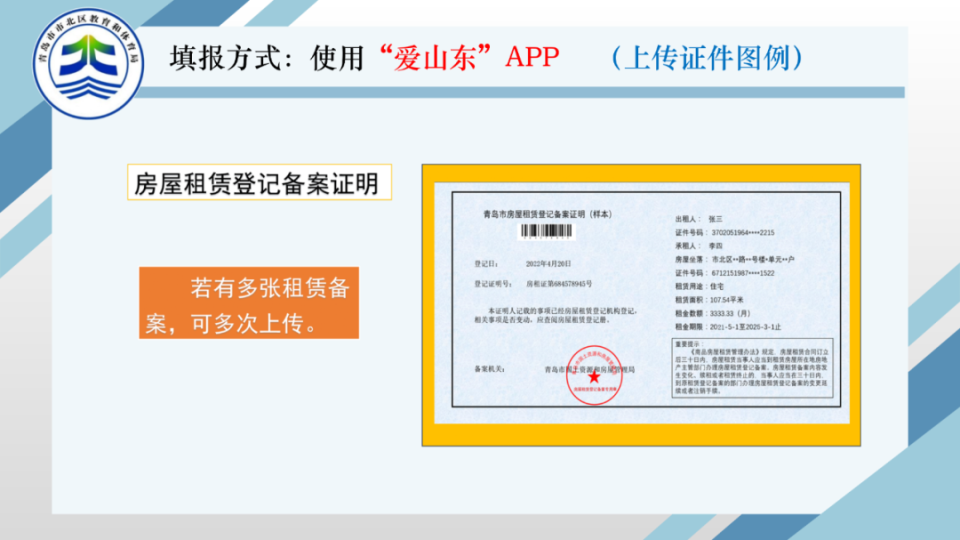Click the '填报方式：使用' title text
This screenshot has height=540, width=960.
click(268, 58)
